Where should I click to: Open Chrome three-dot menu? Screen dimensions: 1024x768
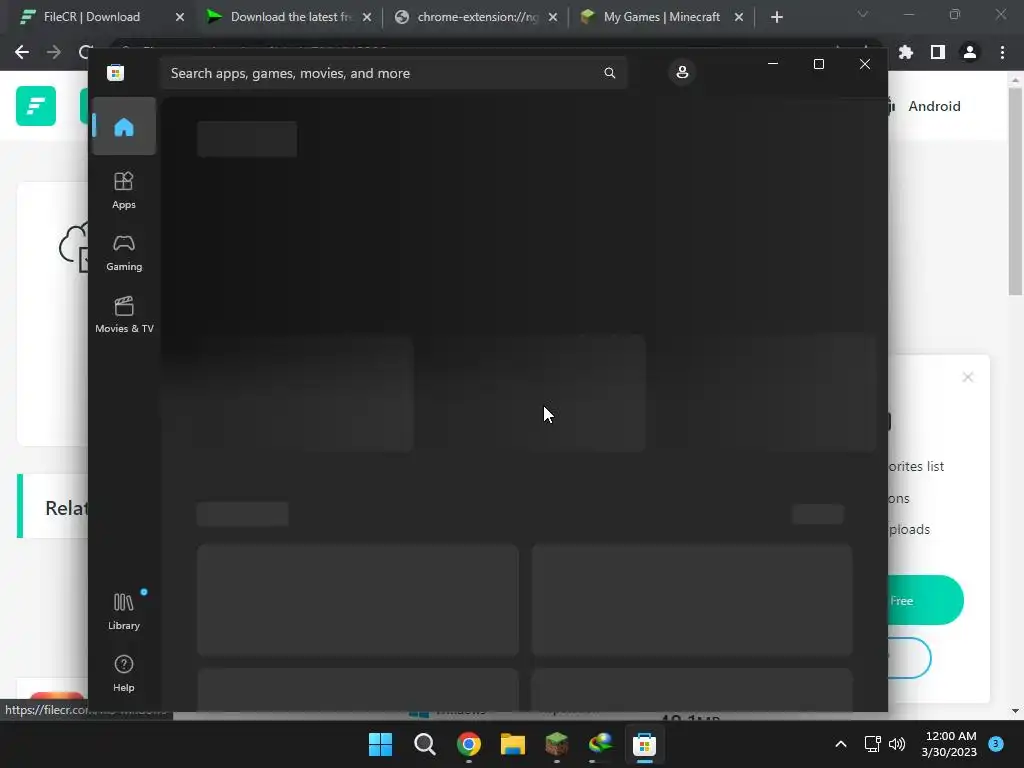[x=1002, y=52]
